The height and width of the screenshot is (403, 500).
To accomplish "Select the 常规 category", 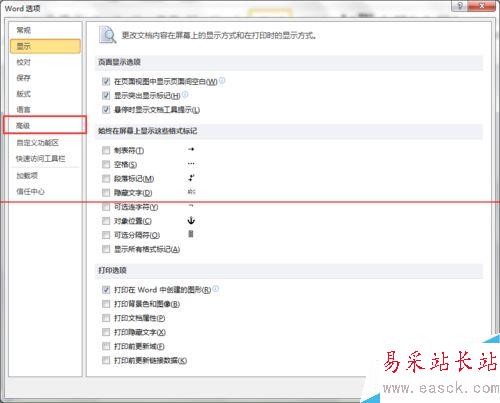I will 45,30.
